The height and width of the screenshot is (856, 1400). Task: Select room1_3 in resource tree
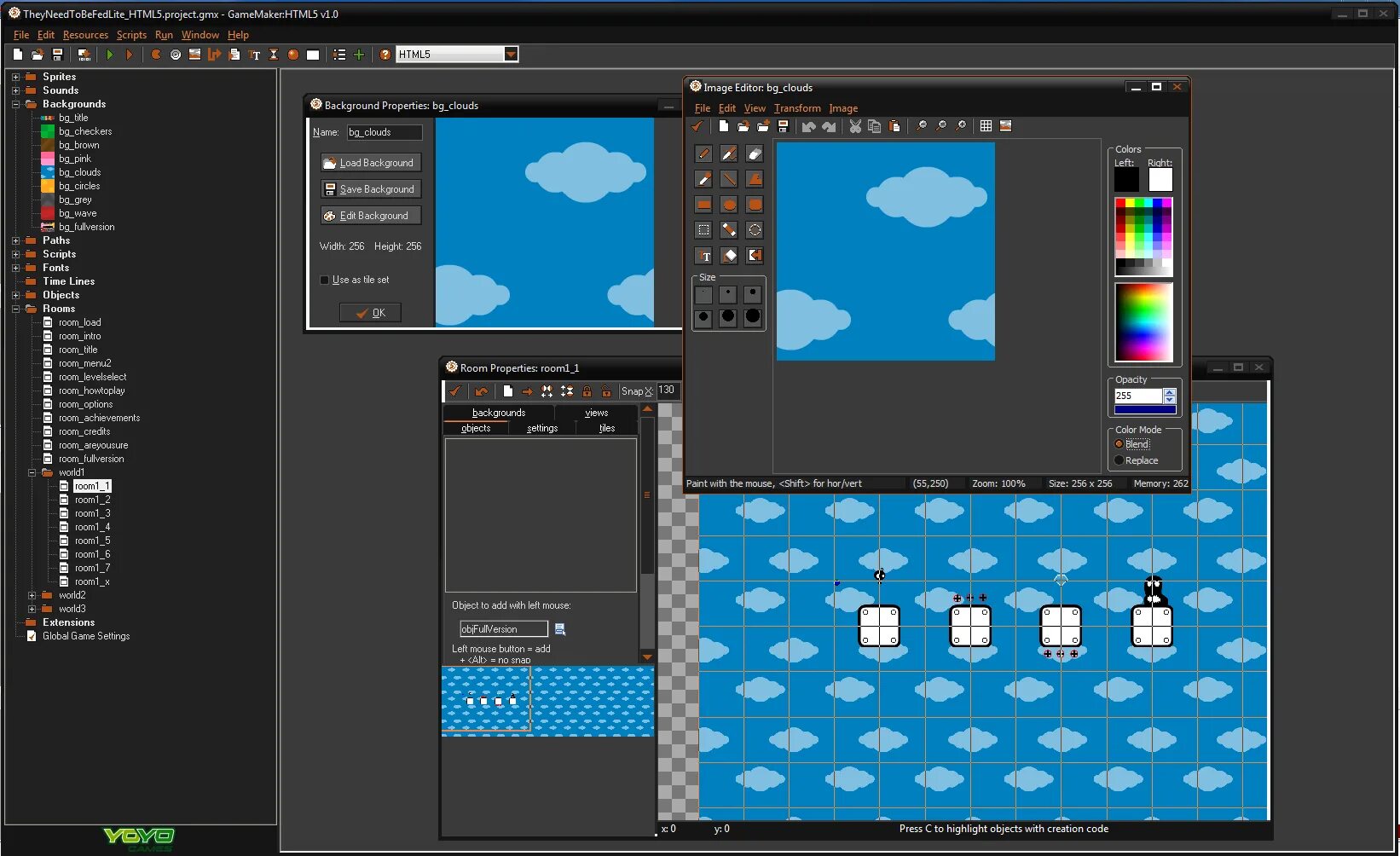(92, 513)
